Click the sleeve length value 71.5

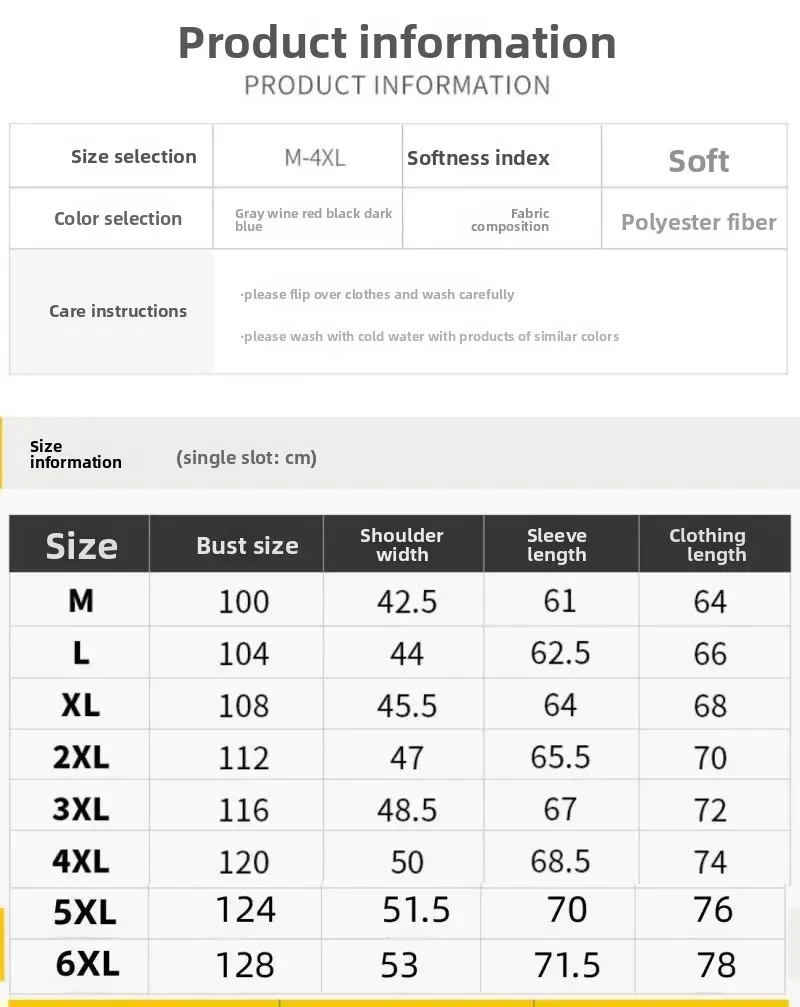pos(567,964)
